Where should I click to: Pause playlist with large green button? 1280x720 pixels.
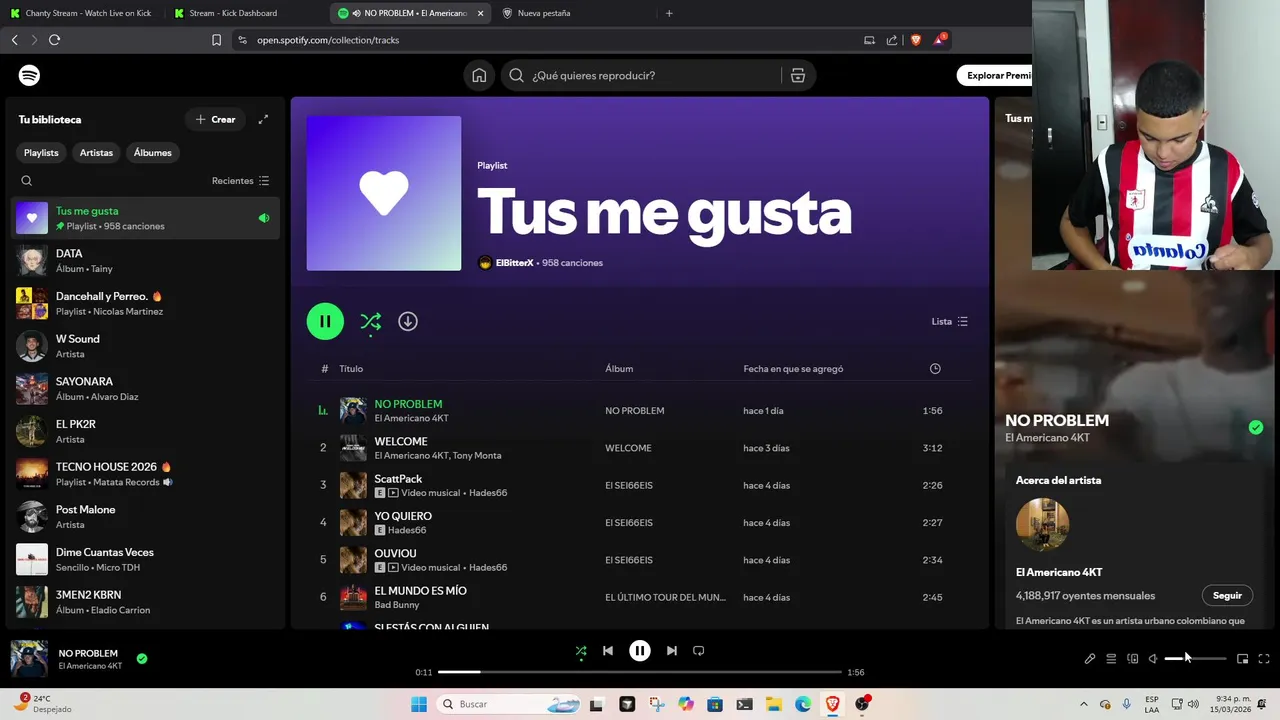tap(325, 321)
